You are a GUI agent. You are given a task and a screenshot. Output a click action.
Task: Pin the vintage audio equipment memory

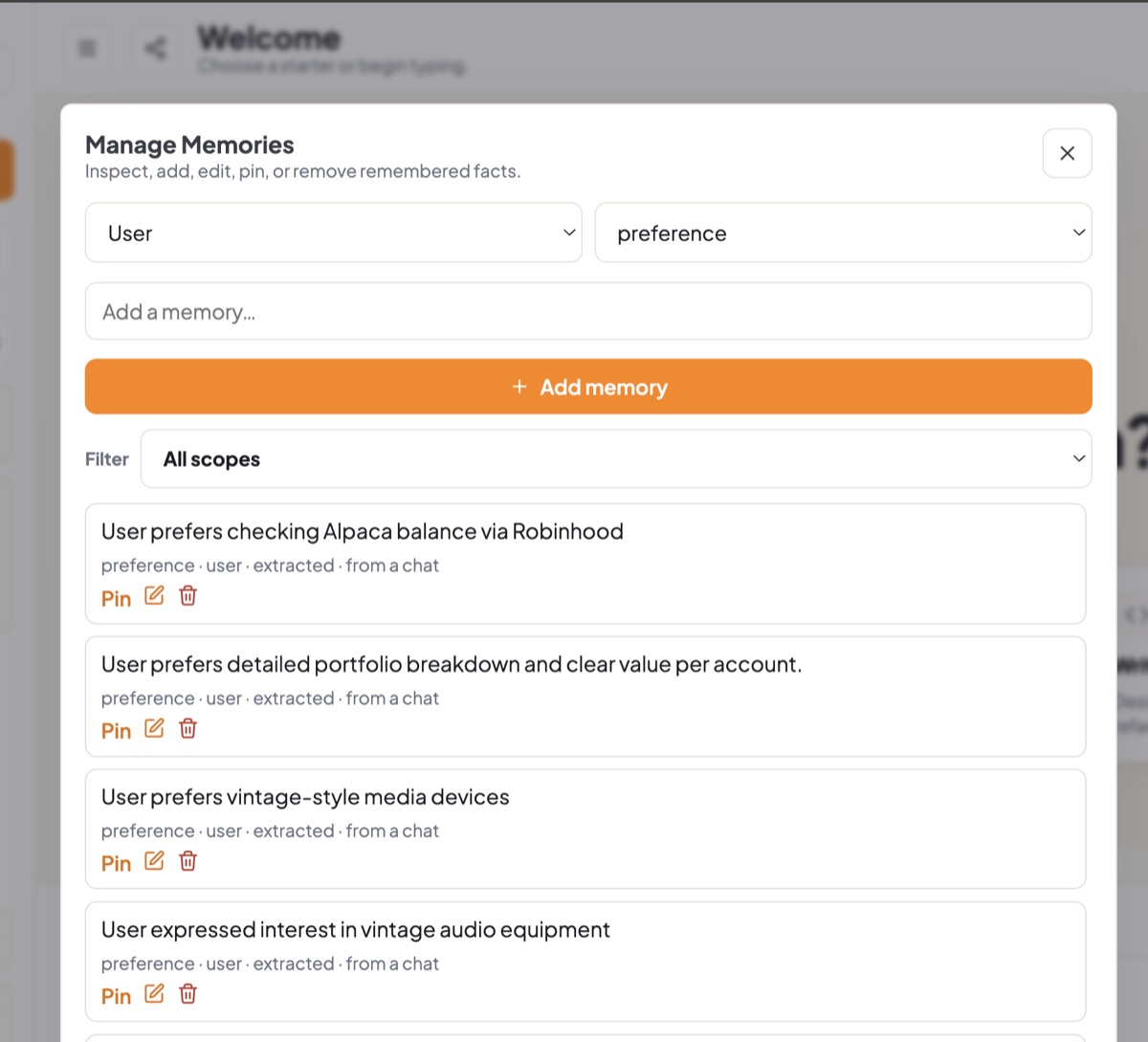116,997
